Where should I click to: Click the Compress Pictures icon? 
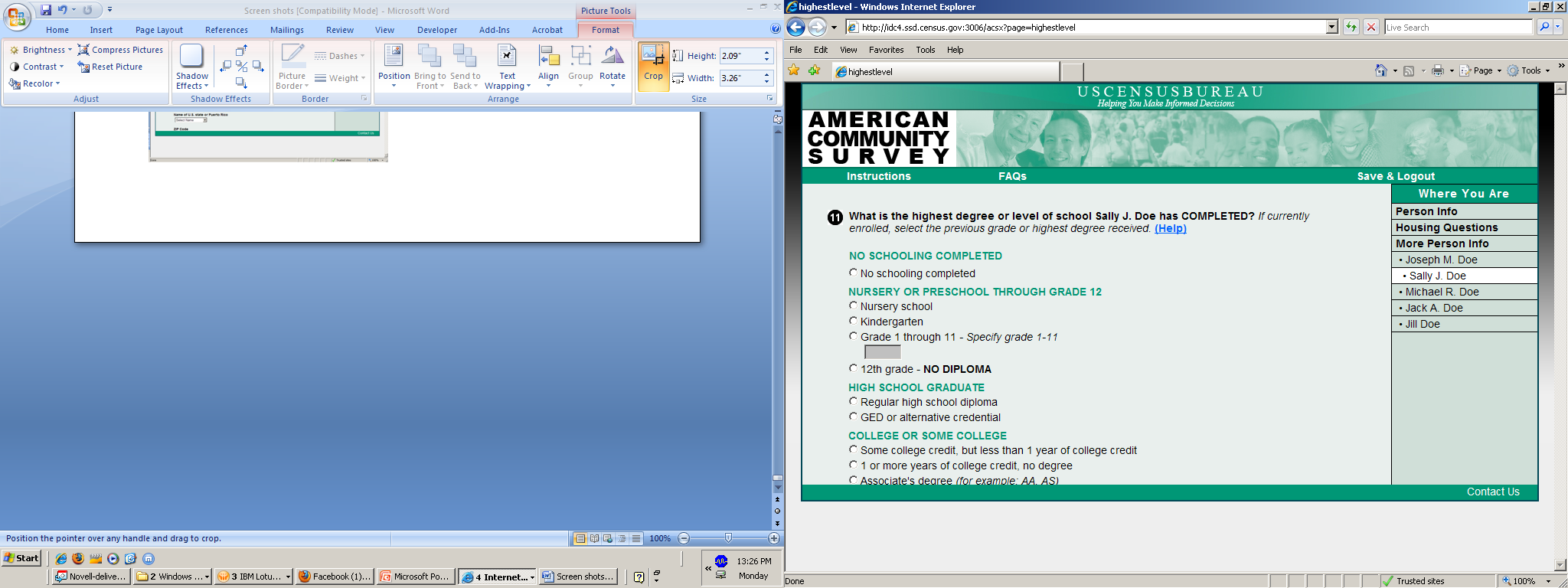click(83, 50)
